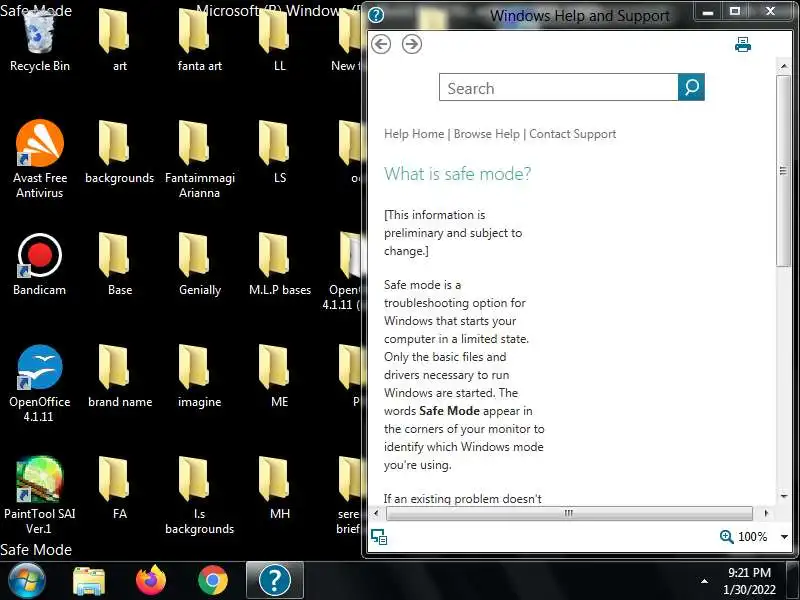Viewport: 800px width, 600px height.
Task: Open the Contact Support link
Action: point(572,134)
